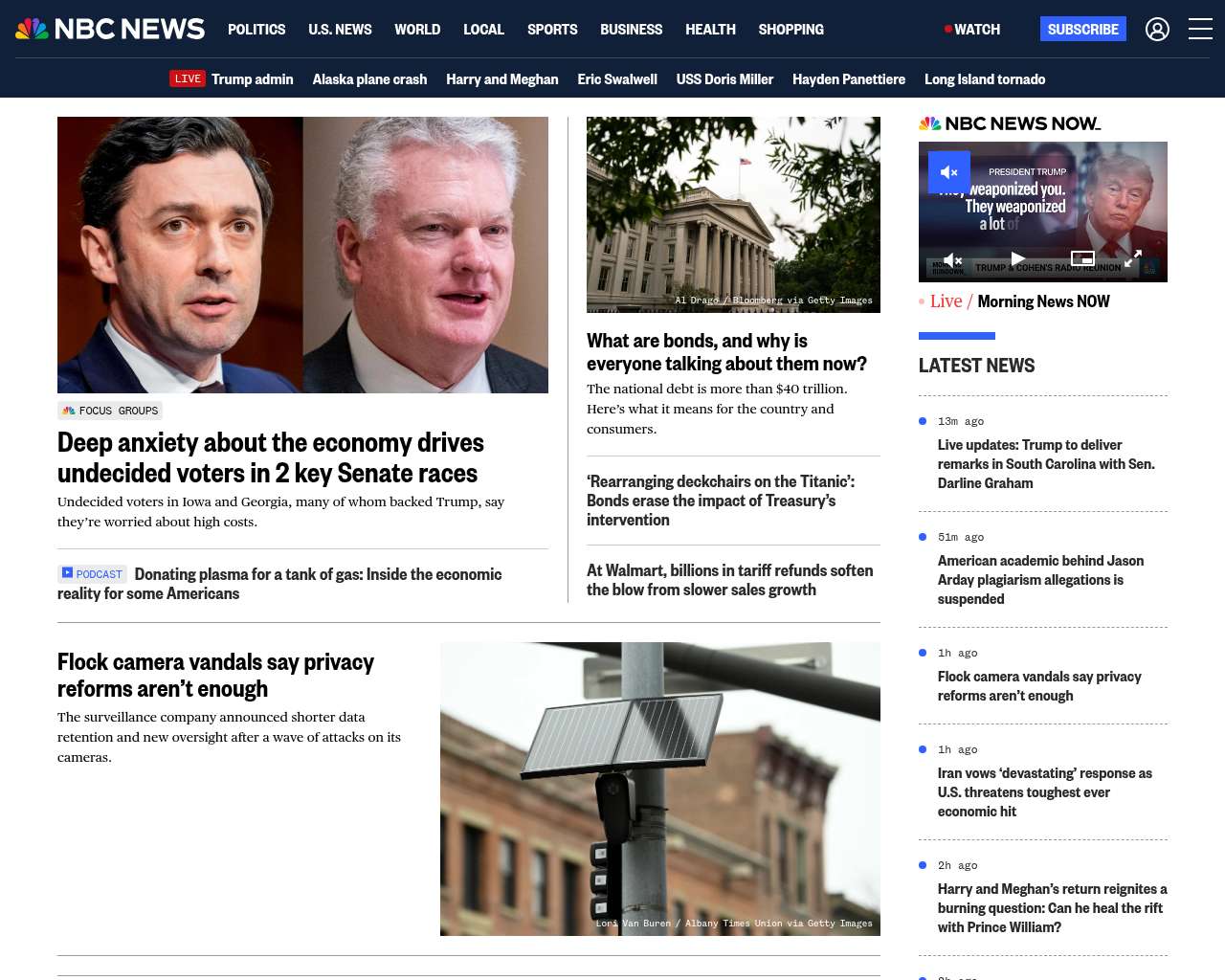
Task: Open the Walmart tariff refunds article
Action: click(729, 580)
